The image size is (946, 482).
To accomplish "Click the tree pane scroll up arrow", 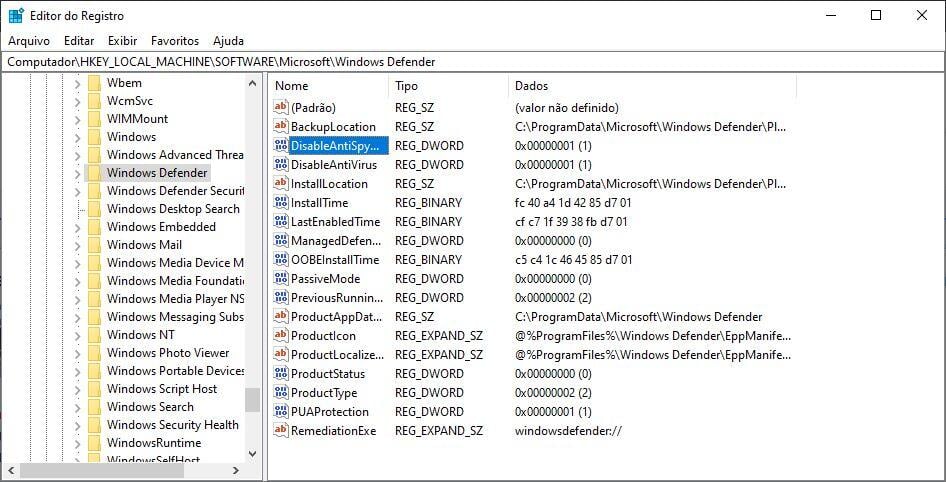I will [252, 84].
